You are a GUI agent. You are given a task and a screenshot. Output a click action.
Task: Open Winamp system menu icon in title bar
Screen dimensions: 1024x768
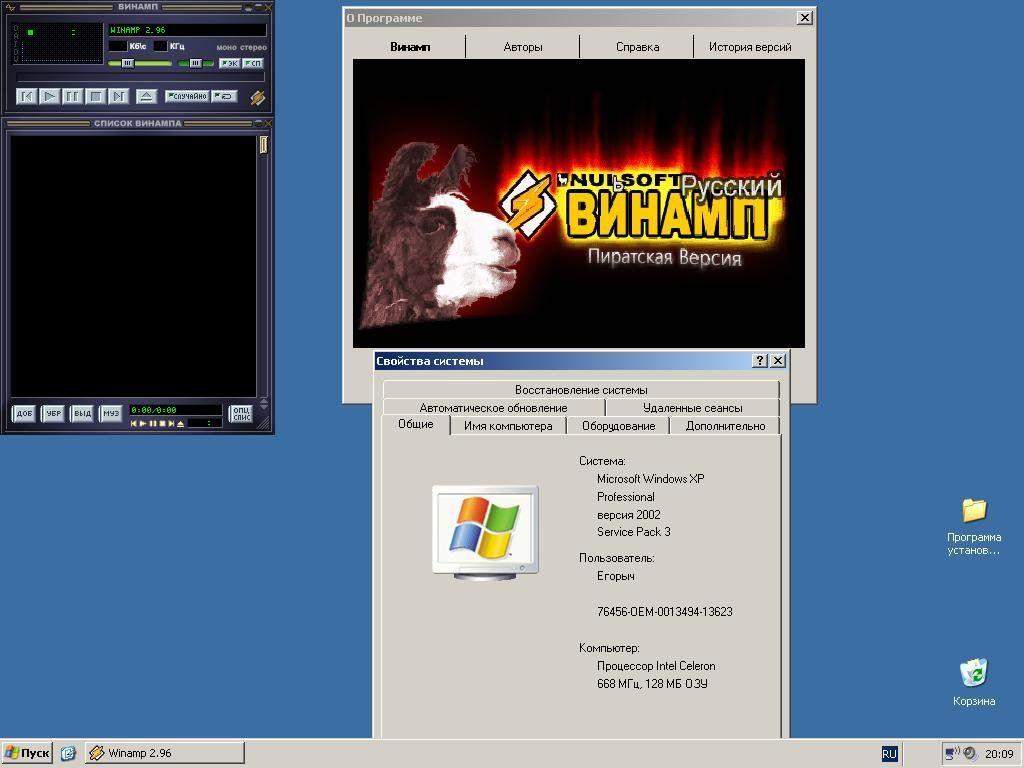point(10,7)
